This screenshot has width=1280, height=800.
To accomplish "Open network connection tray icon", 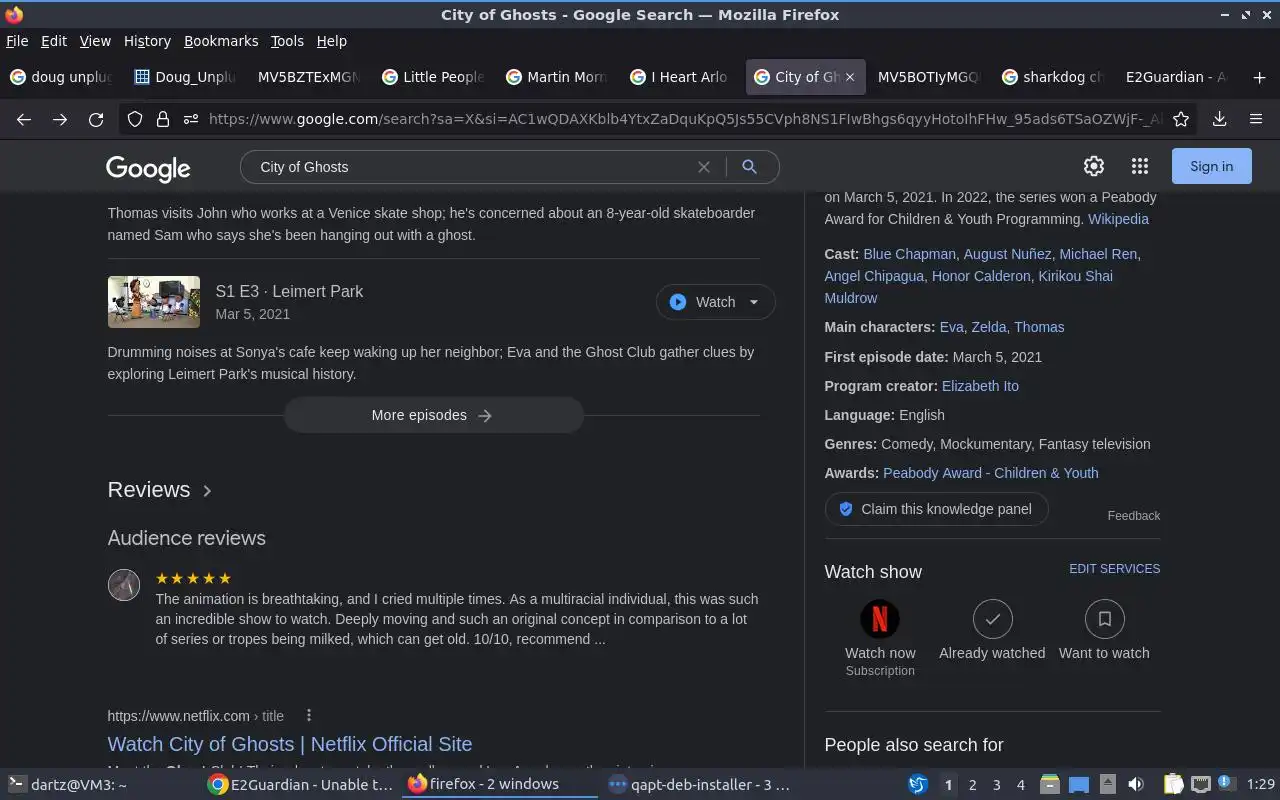I will click(x=1200, y=785).
